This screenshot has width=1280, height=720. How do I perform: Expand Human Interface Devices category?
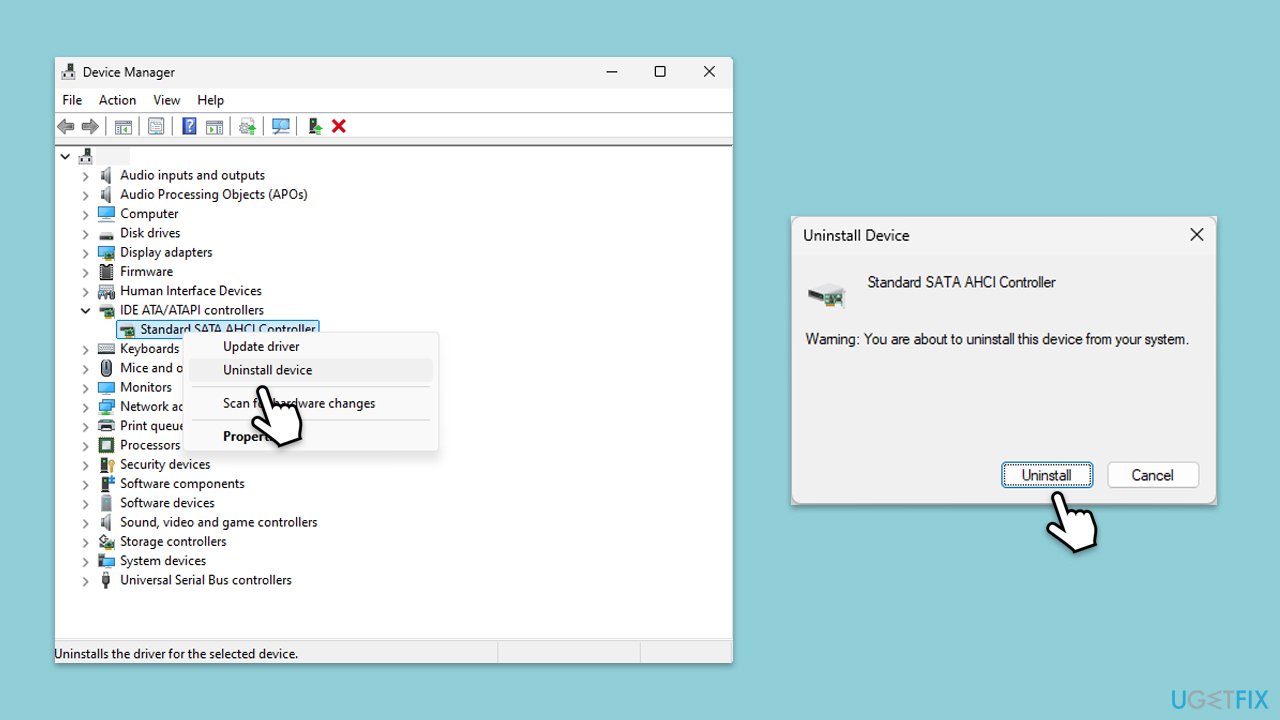[86, 291]
